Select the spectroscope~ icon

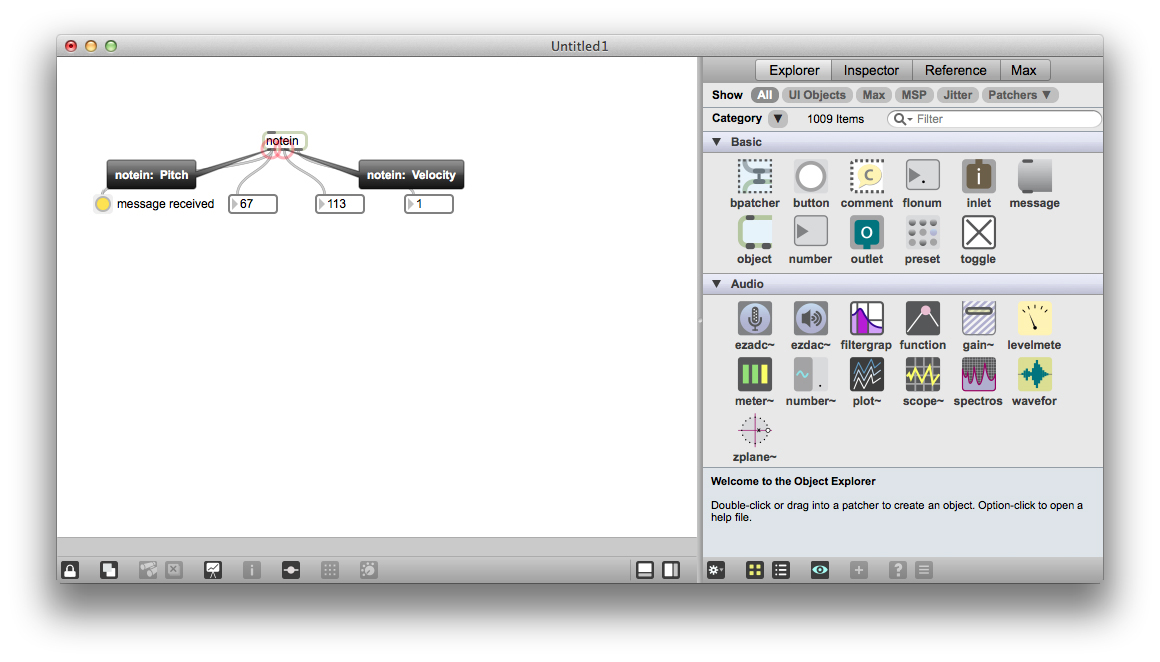(x=978, y=374)
